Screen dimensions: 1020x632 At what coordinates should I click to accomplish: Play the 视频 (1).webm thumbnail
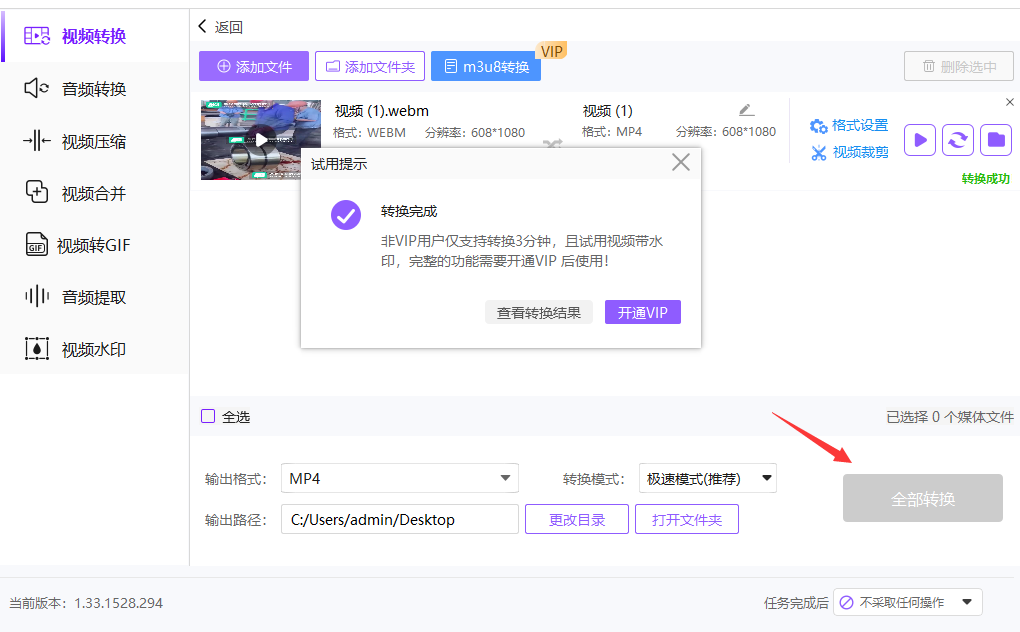point(261,140)
